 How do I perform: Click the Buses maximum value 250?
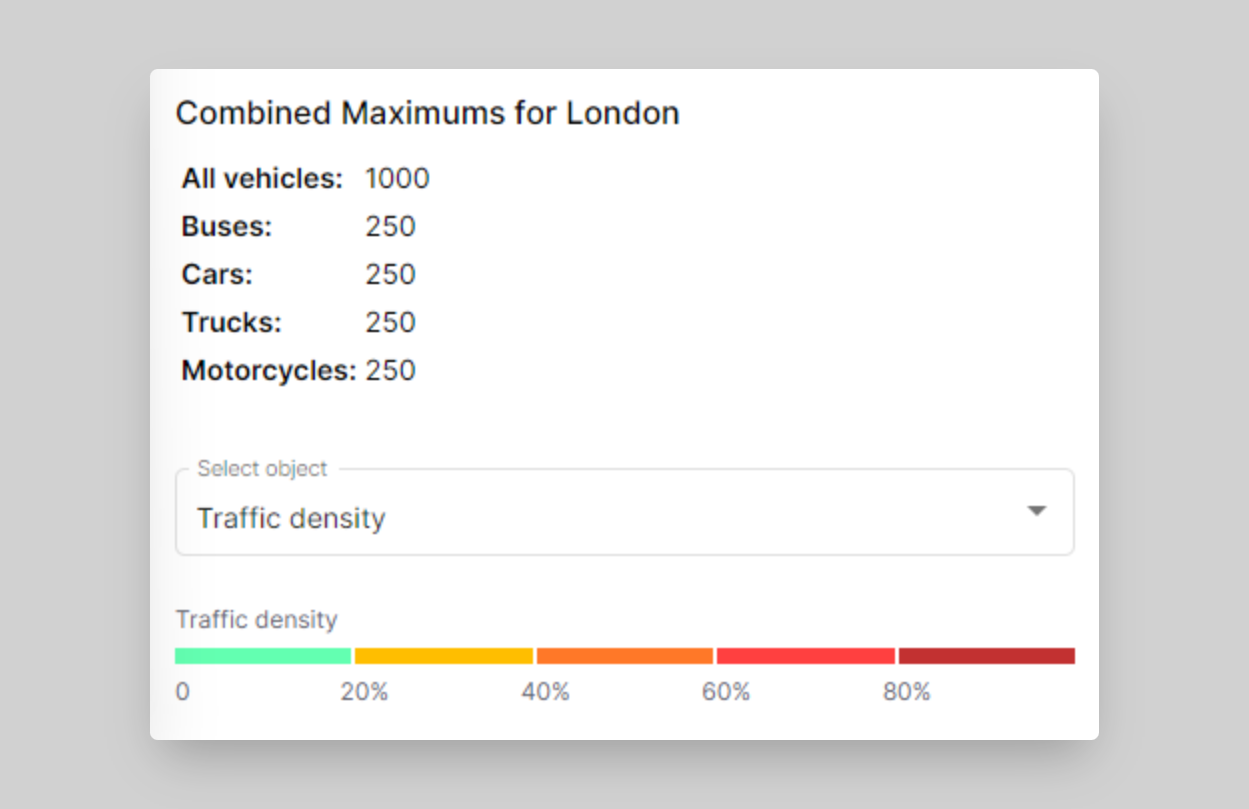(x=390, y=226)
